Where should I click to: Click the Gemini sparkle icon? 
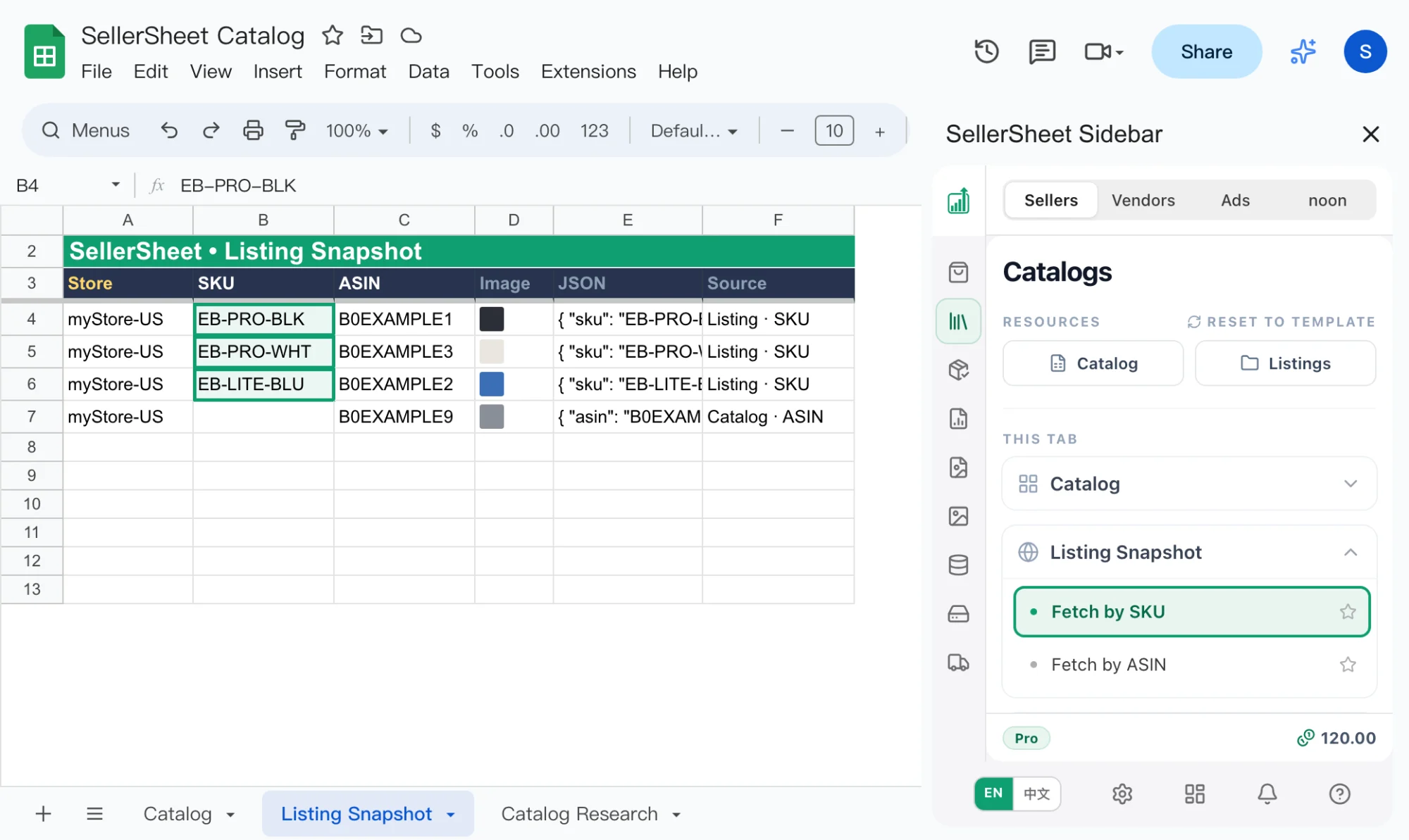point(1303,51)
